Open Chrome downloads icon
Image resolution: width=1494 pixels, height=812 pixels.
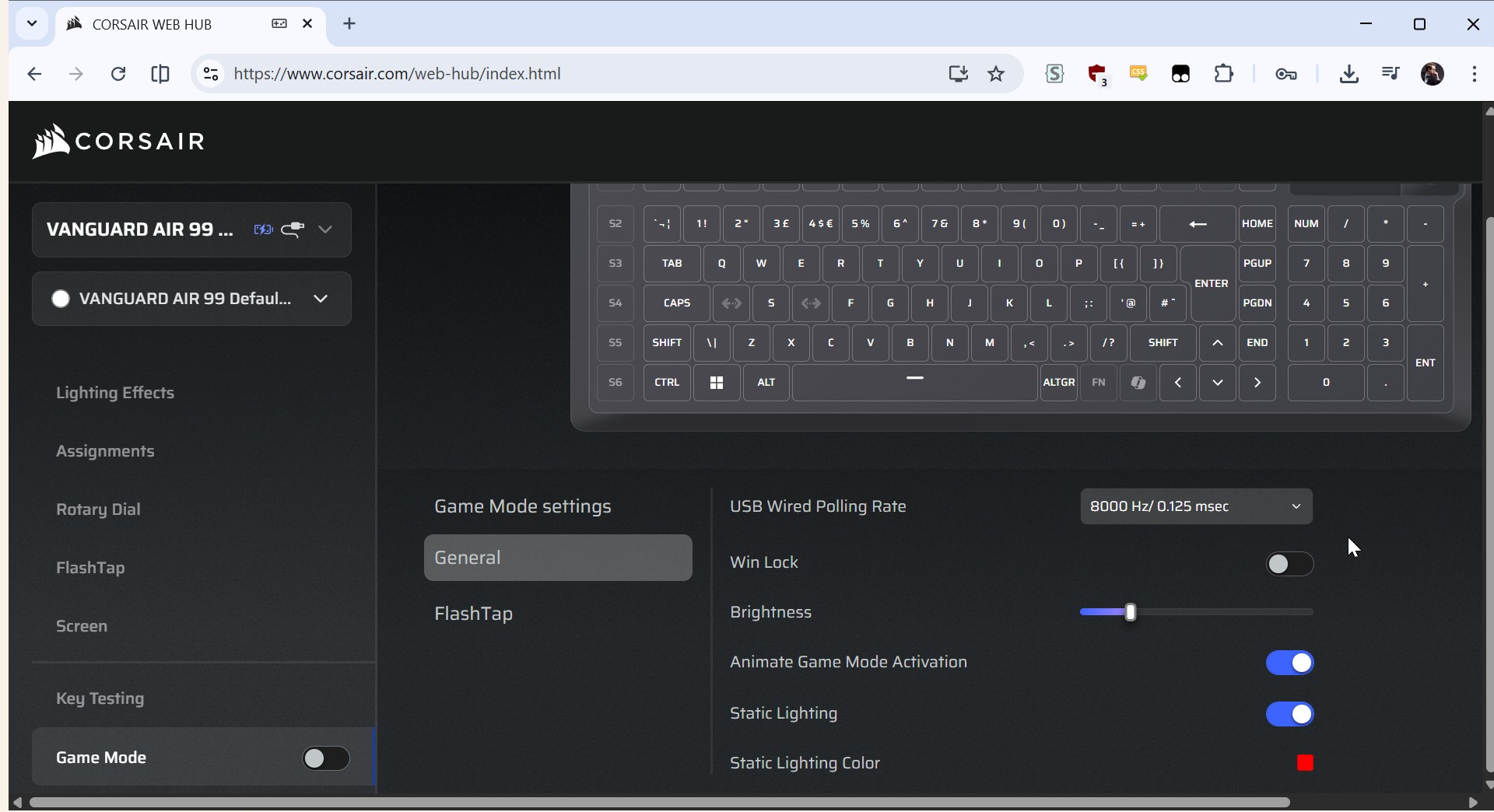1349,74
